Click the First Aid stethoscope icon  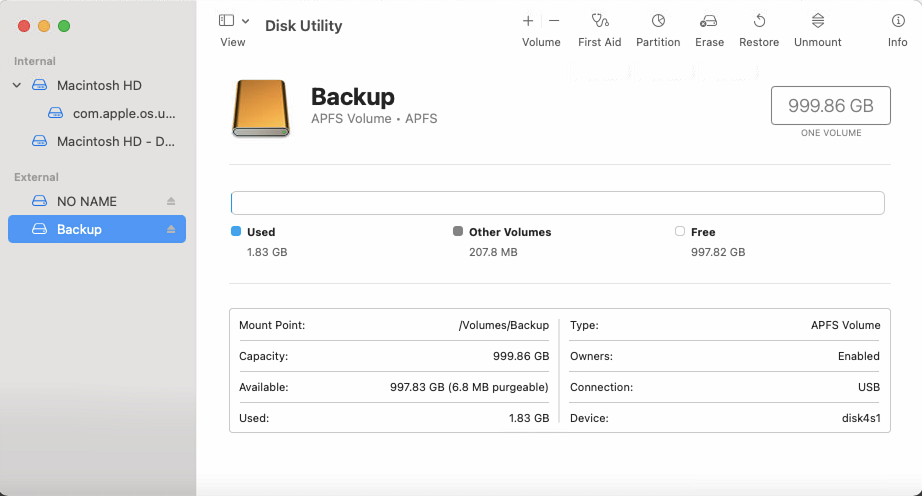click(599, 21)
